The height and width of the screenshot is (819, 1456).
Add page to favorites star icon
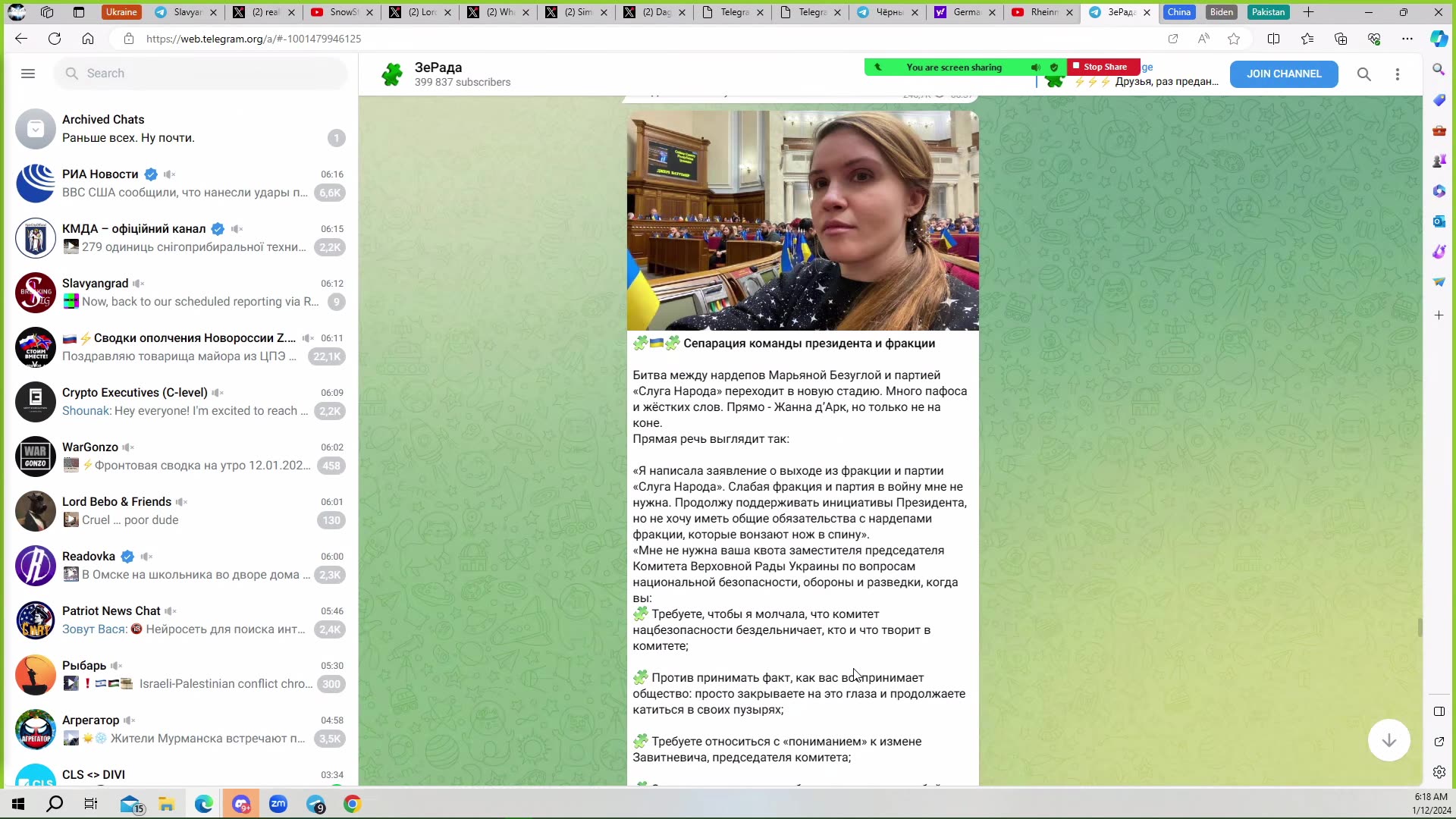(1234, 39)
